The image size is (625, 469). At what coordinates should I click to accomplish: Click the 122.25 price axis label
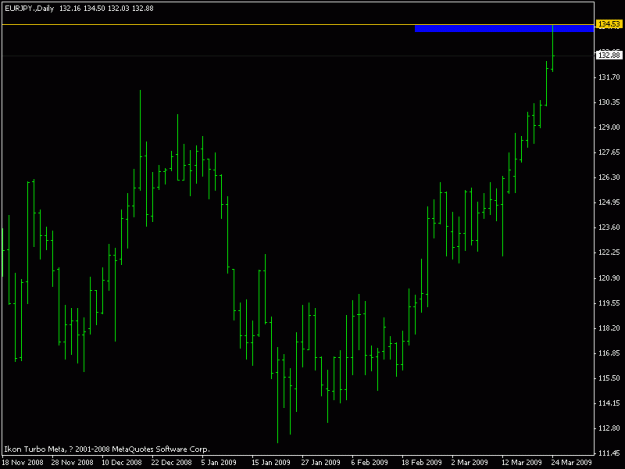(x=609, y=253)
